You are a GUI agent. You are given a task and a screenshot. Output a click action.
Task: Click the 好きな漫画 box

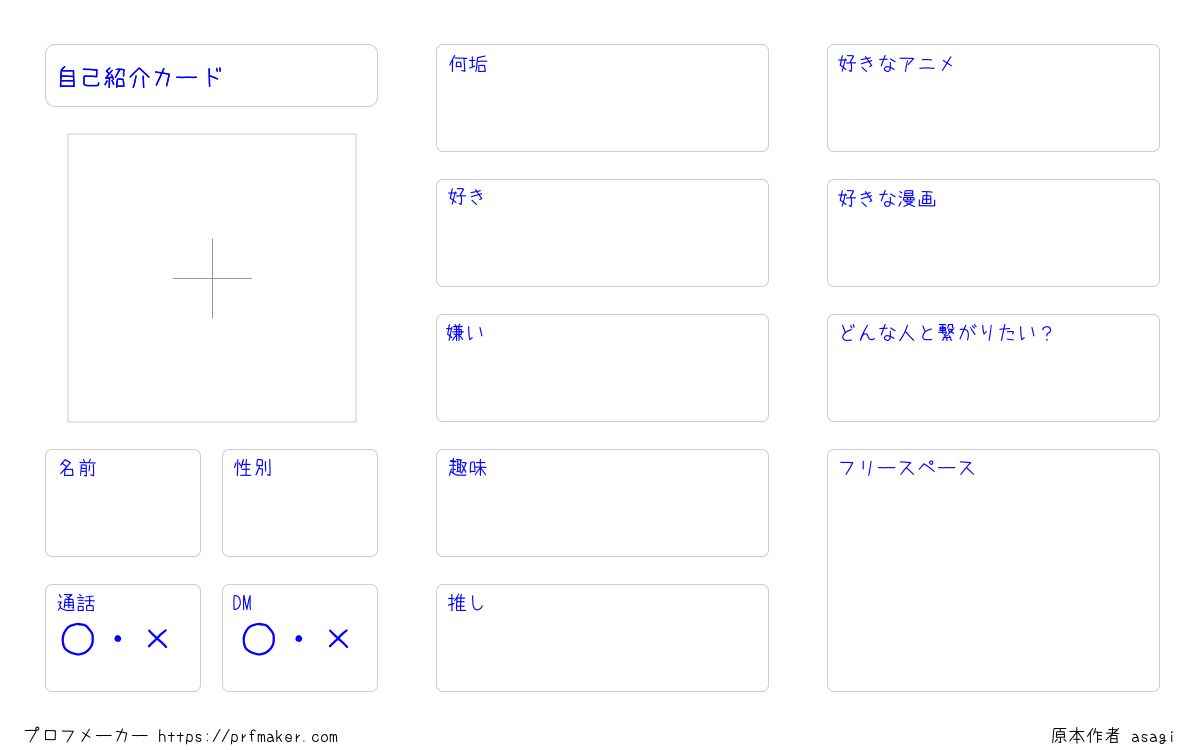point(993,233)
